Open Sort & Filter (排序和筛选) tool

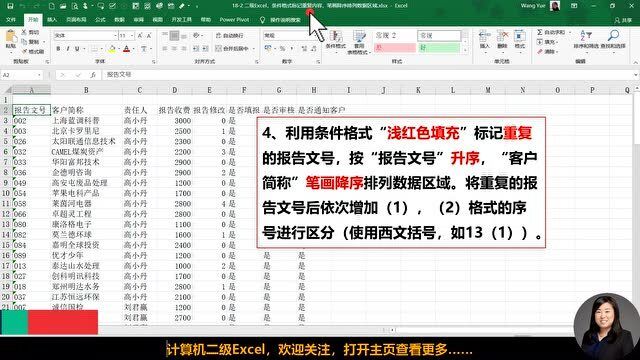(585, 40)
